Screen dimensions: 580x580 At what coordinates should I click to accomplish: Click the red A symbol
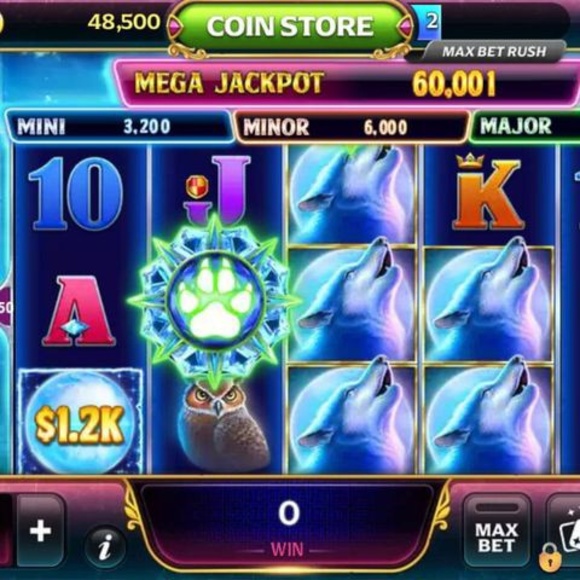[x=79, y=311]
